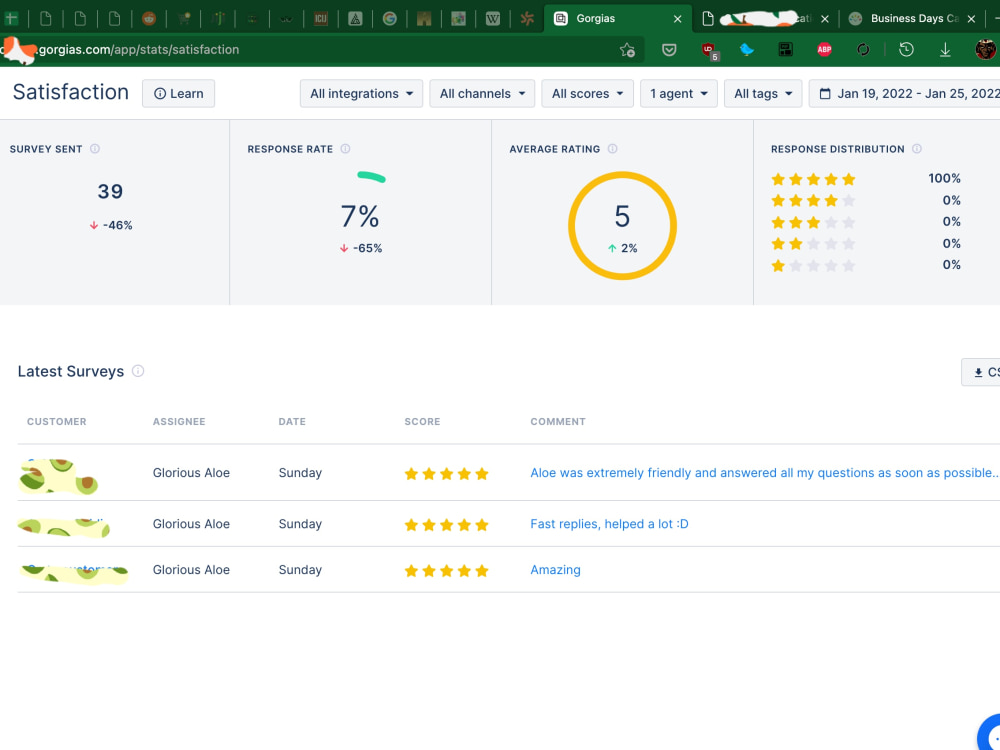1000x750 pixels.
Task: Switch to the Google Sheets pinned tab
Action: [x=11, y=18]
